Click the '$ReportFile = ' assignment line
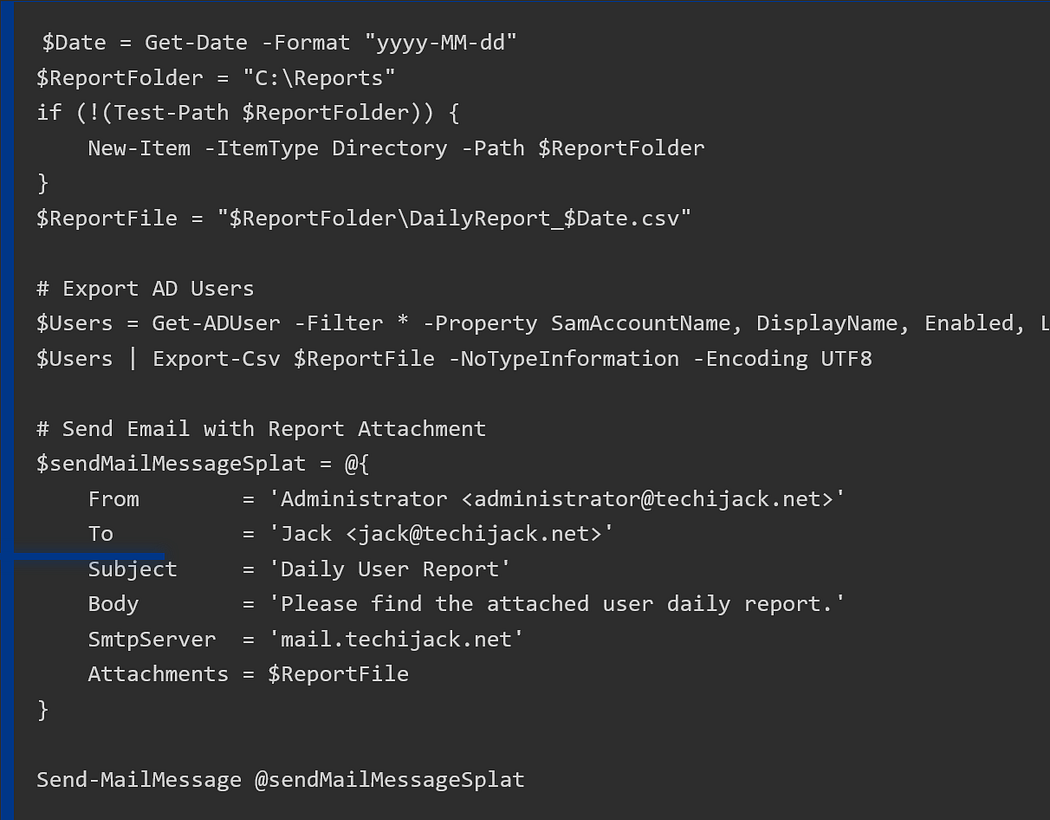This screenshot has width=1050, height=820. click(364, 218)
